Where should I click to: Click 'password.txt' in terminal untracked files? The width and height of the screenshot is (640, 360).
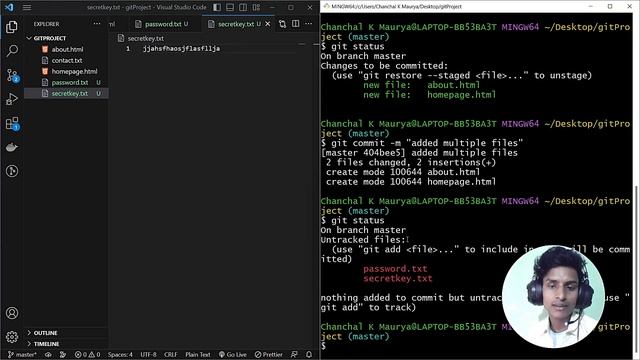coord(395,269)
